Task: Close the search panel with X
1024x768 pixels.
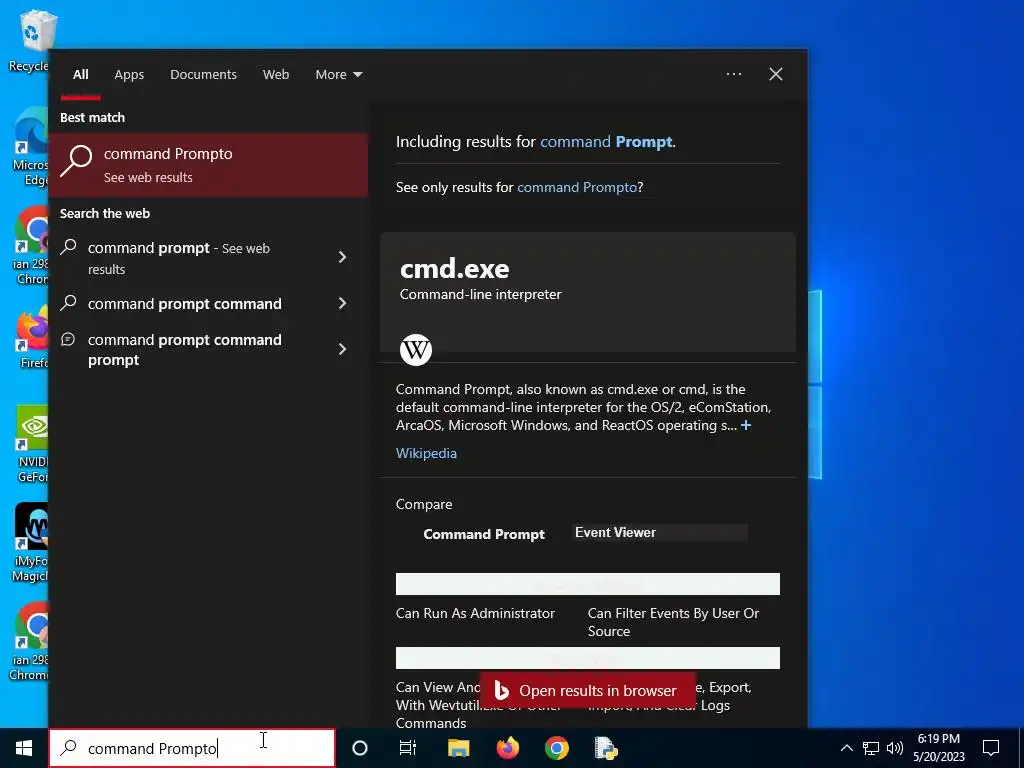Action: (x=776, y=74)
